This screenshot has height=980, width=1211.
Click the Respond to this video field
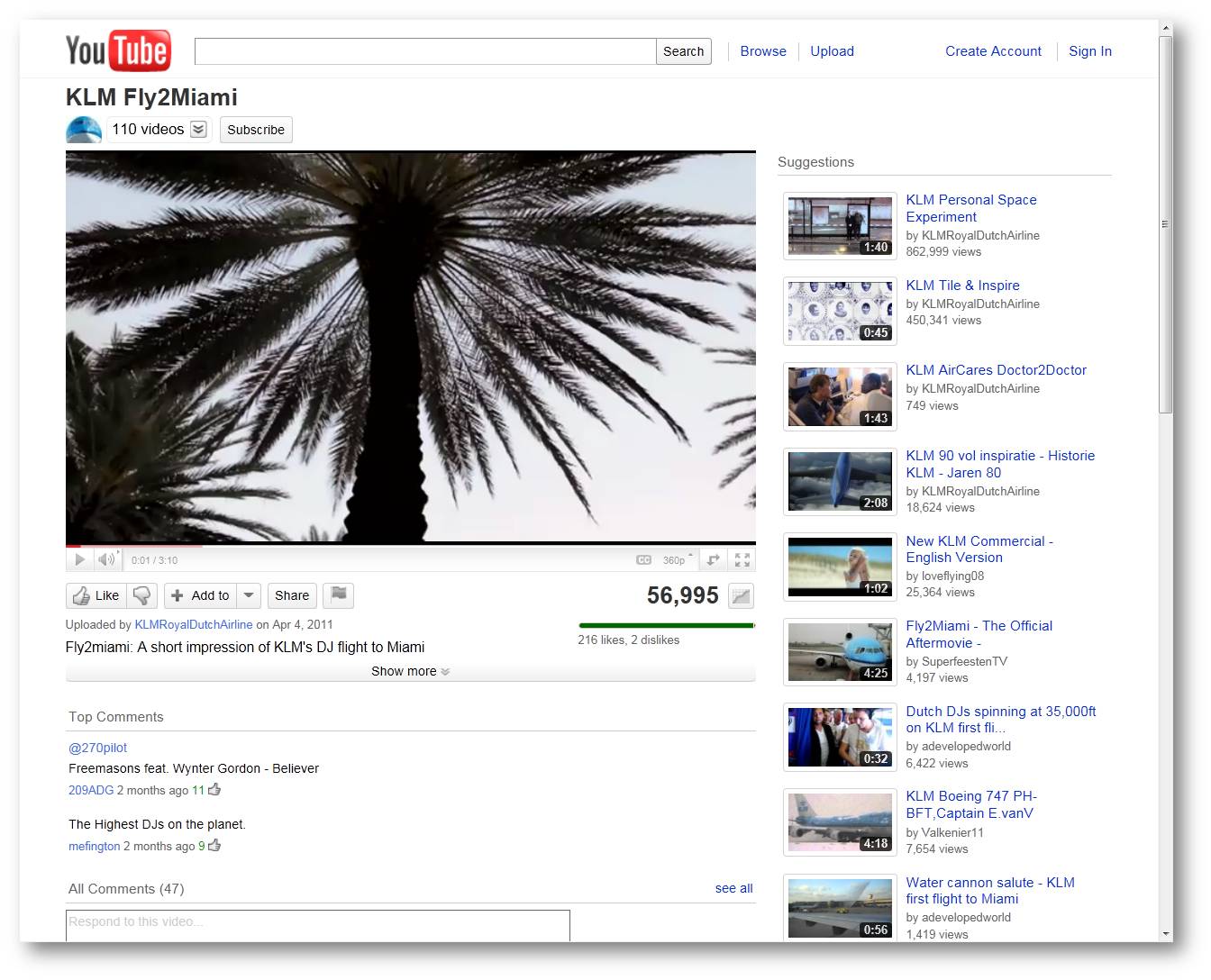click(318, 925)
